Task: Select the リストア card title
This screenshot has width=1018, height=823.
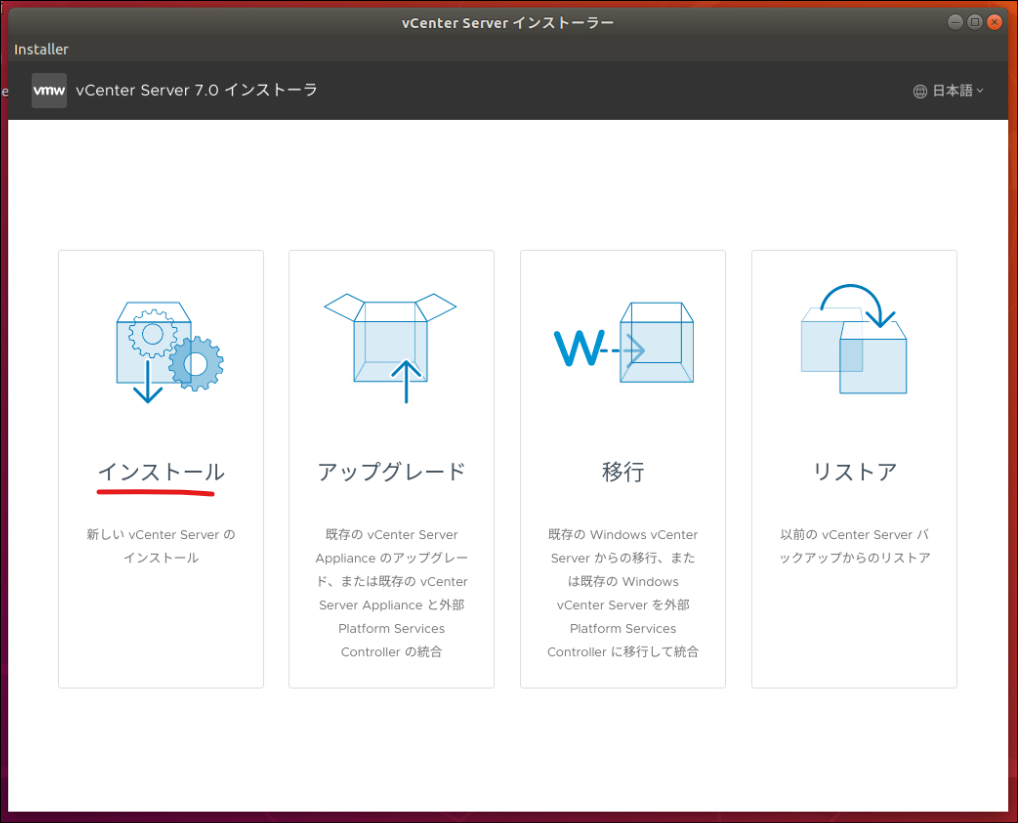Action: 854,472
